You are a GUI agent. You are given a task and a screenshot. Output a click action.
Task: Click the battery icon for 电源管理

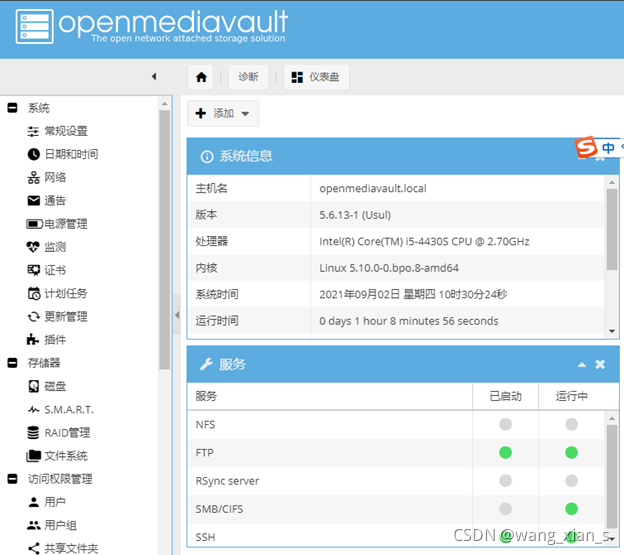35,224
